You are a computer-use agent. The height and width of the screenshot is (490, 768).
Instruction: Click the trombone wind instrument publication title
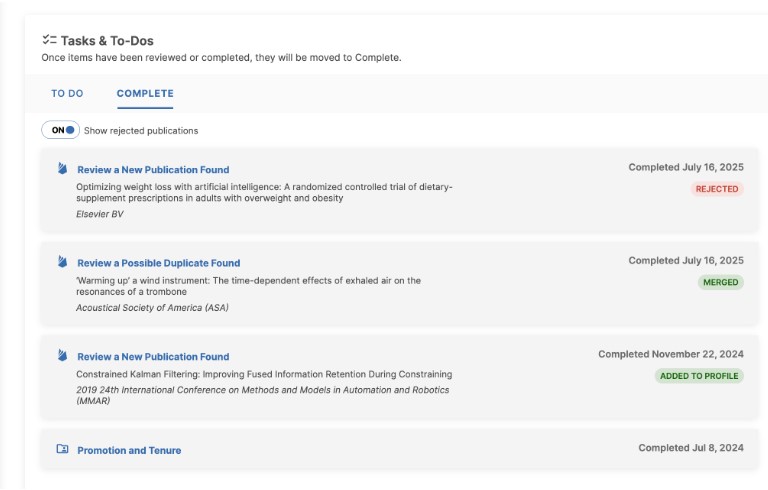(x=248, y=286)
